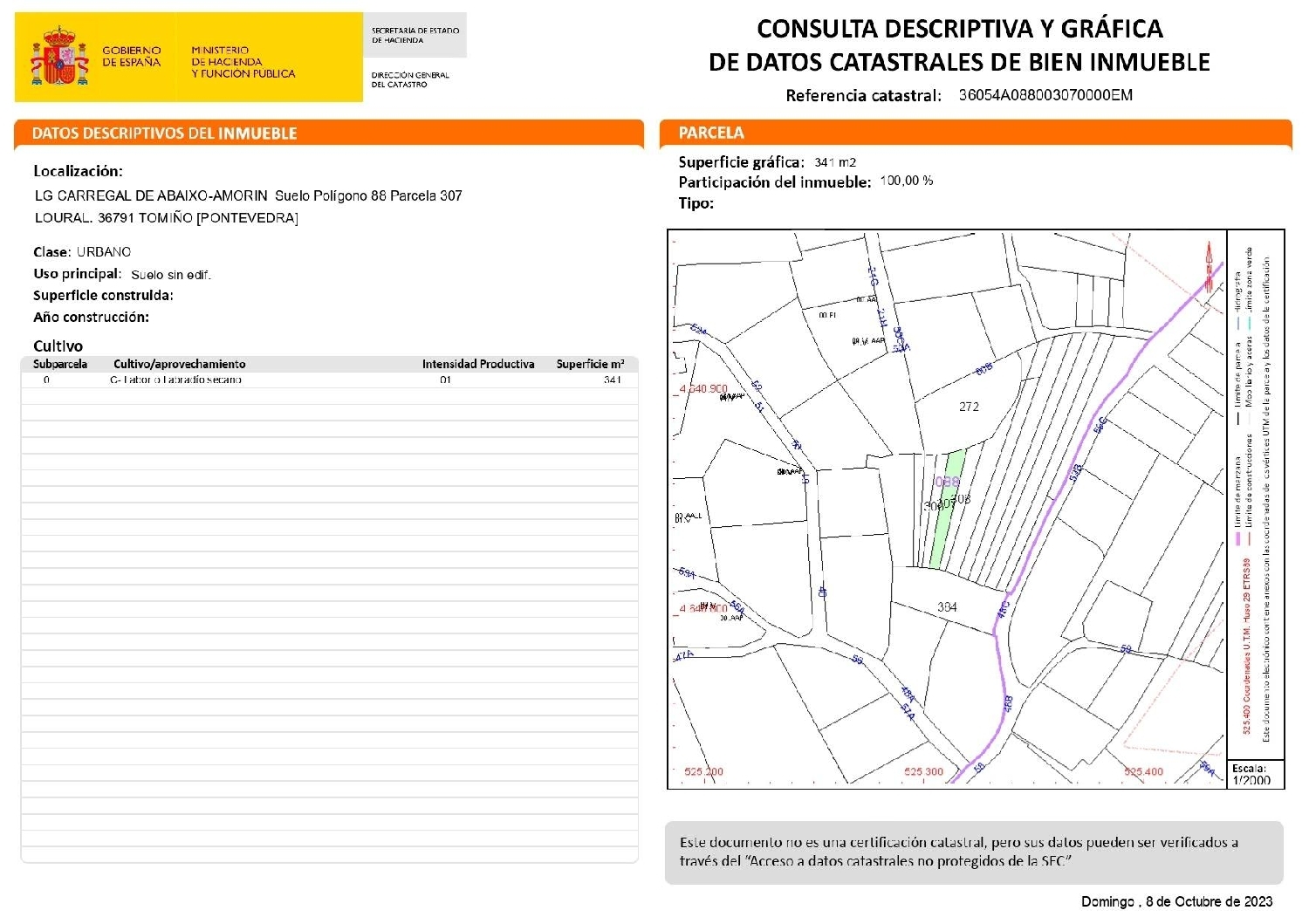Image resolution: width=1309 pixels, height=924 pixels.
Task: Click 'MINISTERIO DE HACIENDA Y FUNCIÓN PÚBLICA' text
Action: pyautogui.click(x=243, y=62)
